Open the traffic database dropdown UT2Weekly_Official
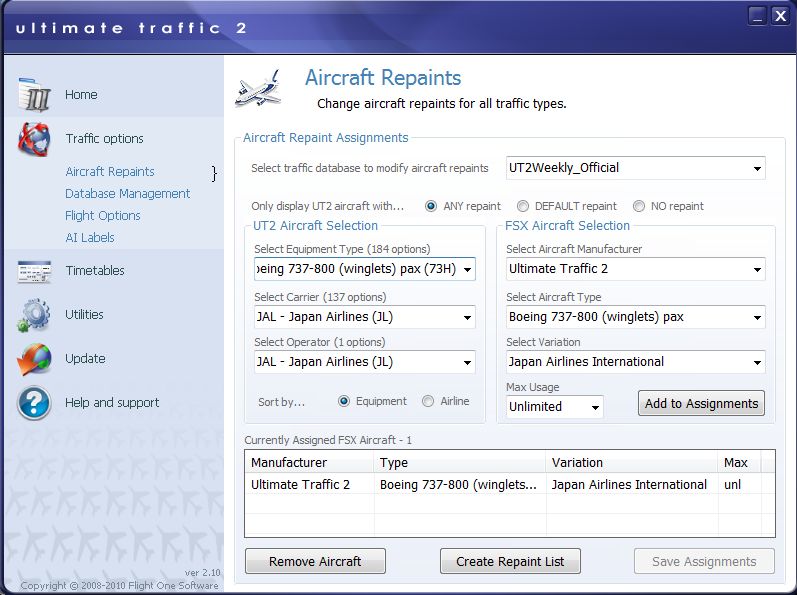797x595 pixels. coord(635,168)
